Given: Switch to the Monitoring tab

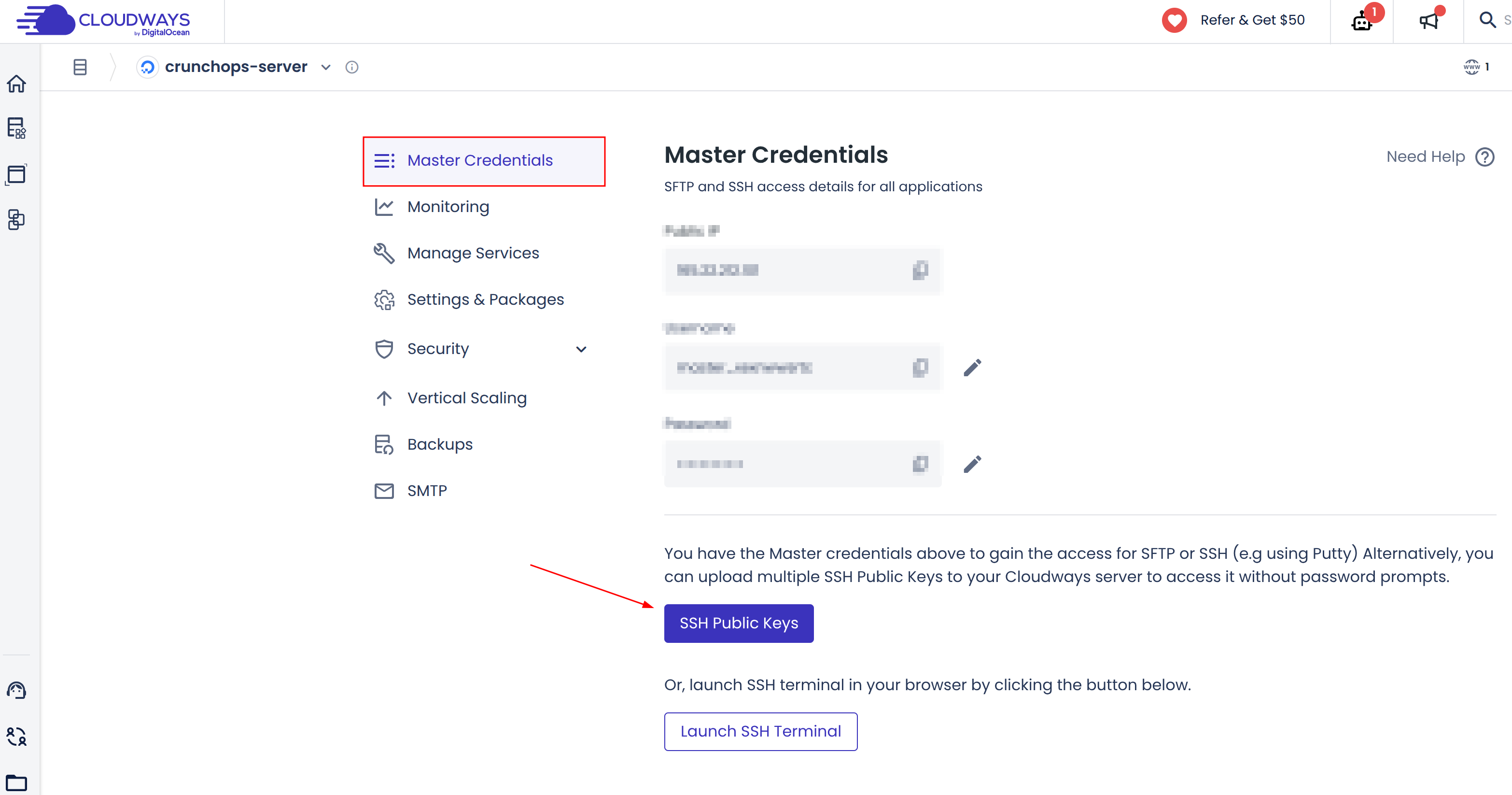Looking at the screenshot, I should (448, 207).
